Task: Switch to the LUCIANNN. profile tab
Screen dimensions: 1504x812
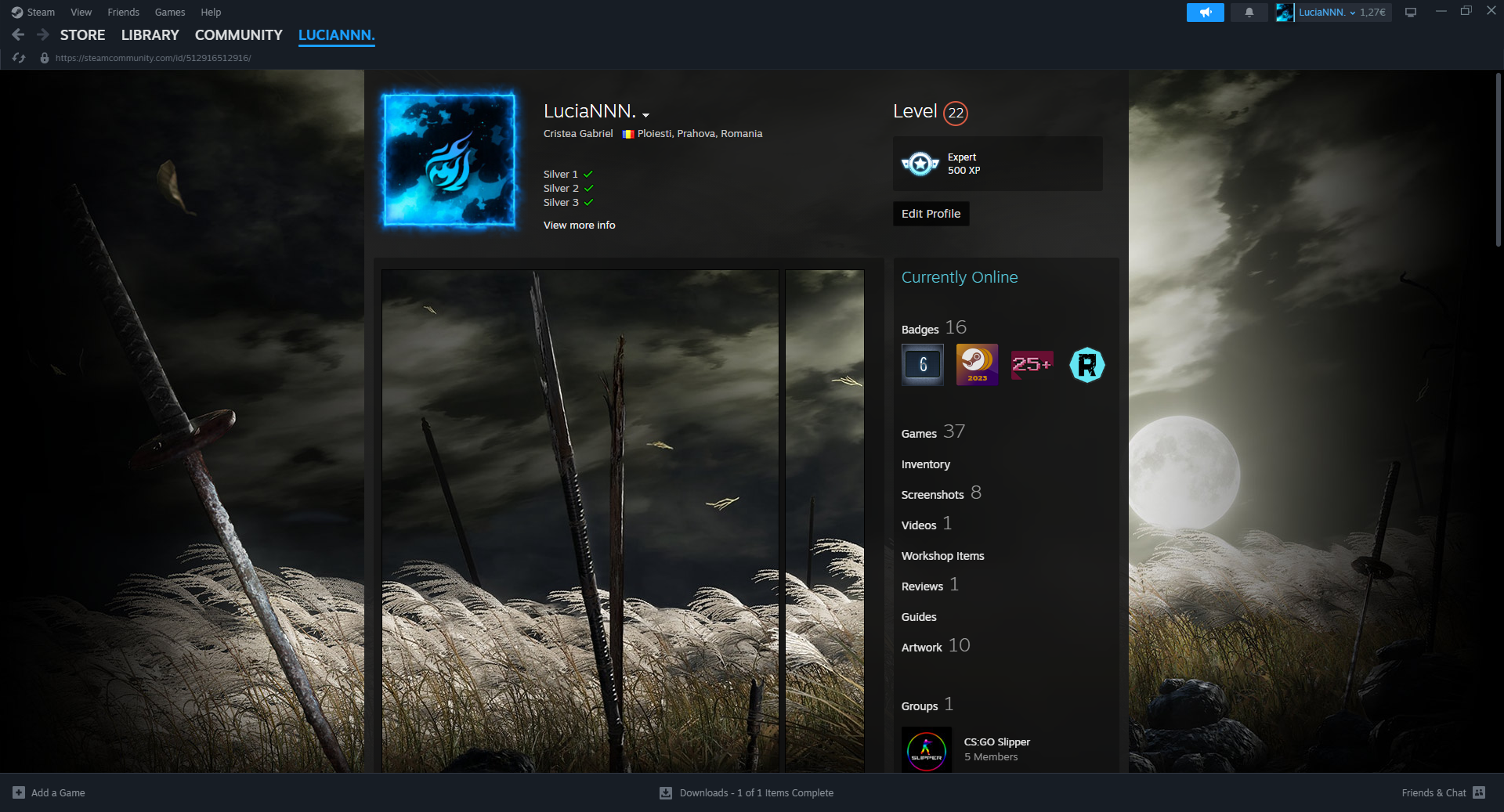Action: coord(337,35)
